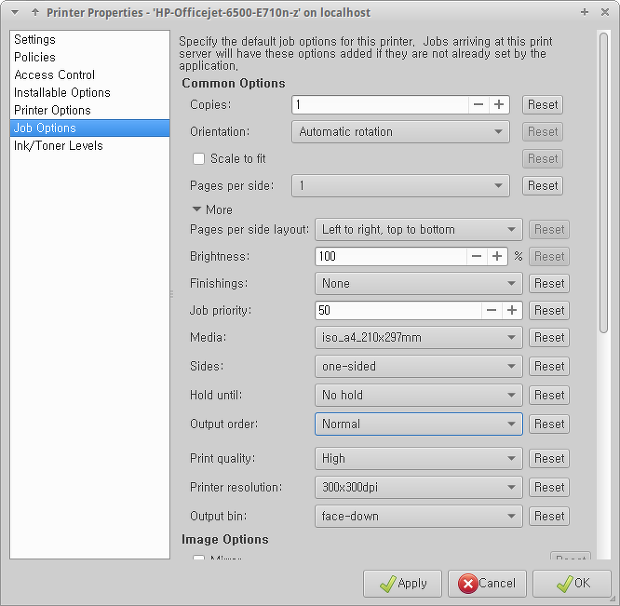Click the Apply button

coord(402,583)
